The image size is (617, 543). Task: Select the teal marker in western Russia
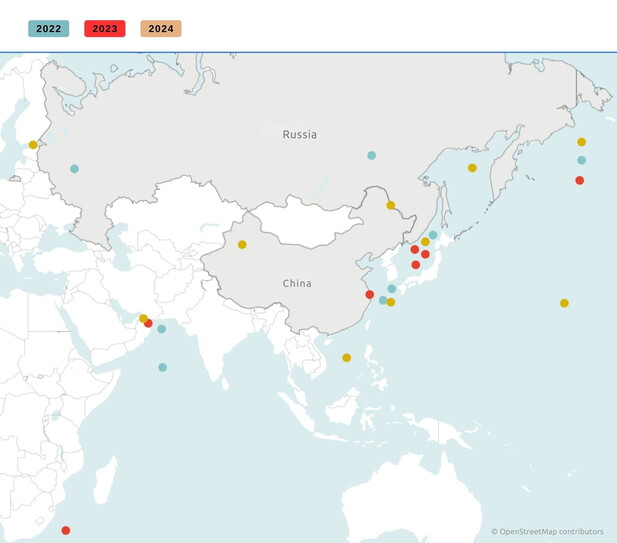(x=74, y=169)
